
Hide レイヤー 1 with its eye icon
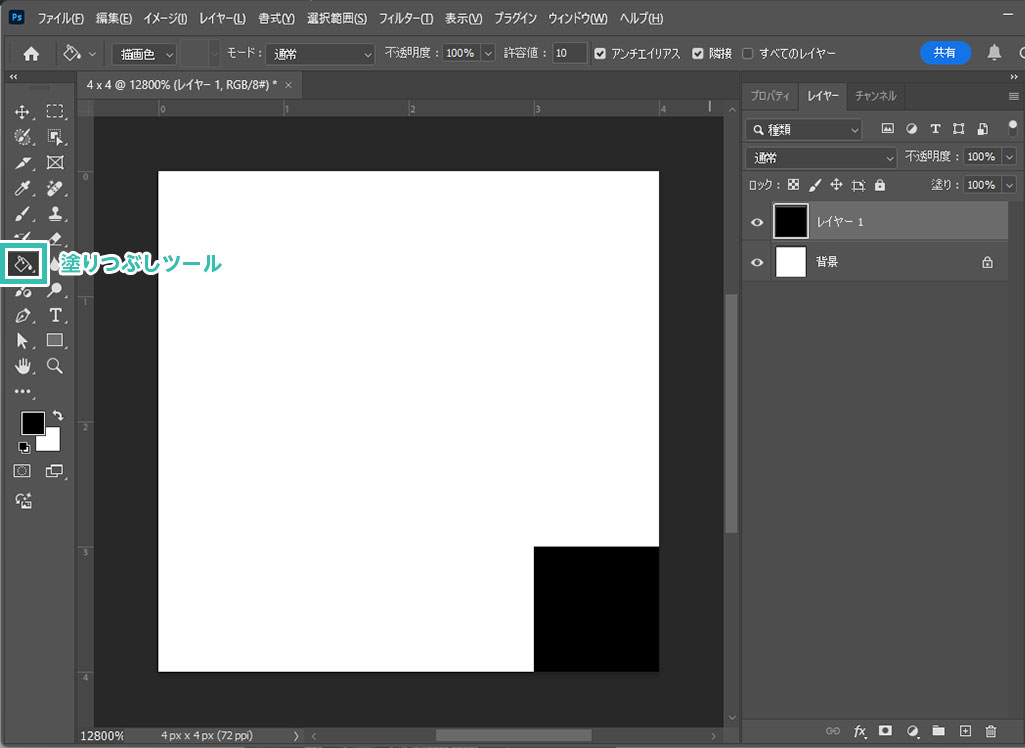(757, 222)
